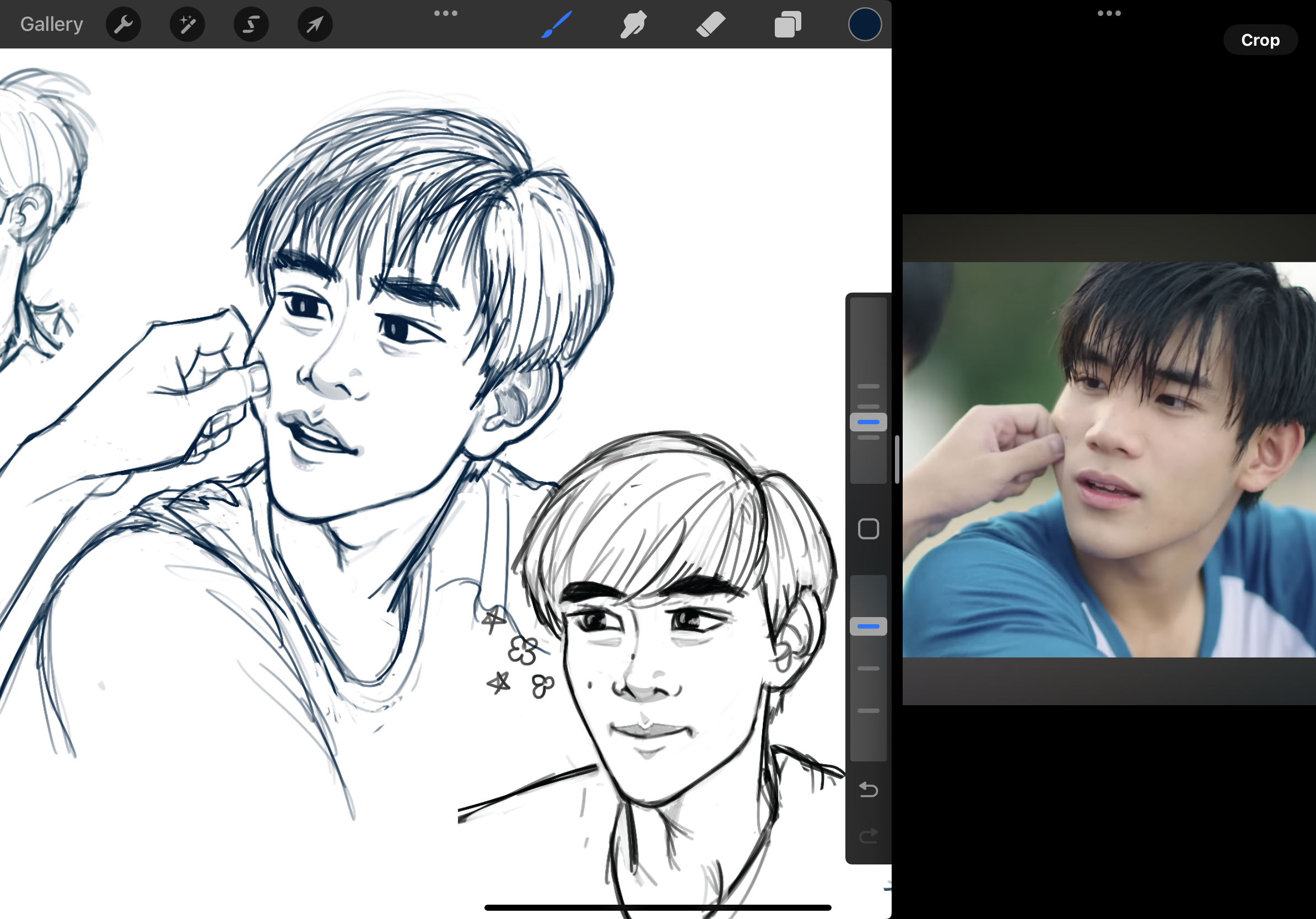
Task: Tap the Crop button in Photos
Action: click(x=1260, y=40)
